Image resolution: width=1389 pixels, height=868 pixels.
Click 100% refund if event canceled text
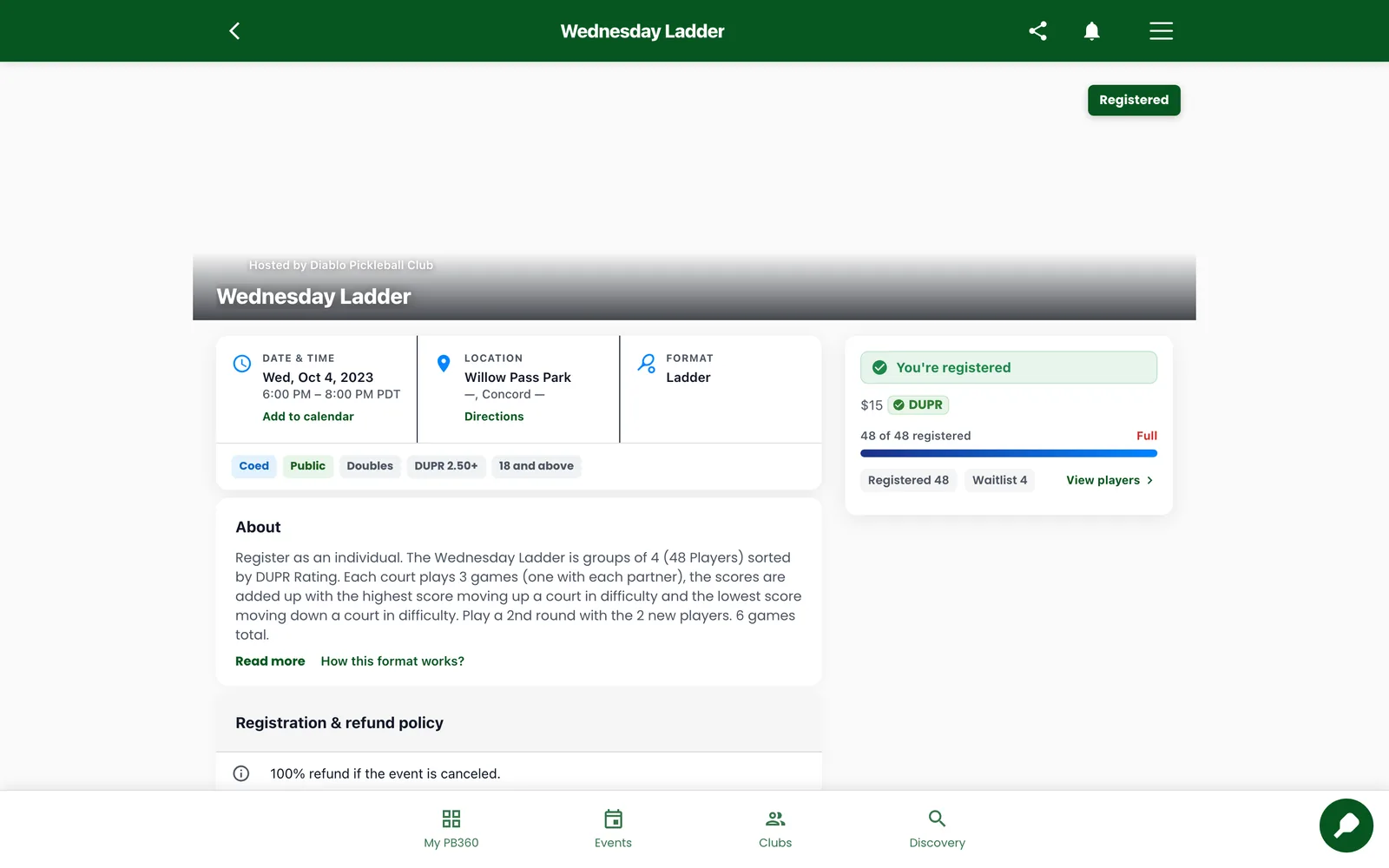(x=385, y=773)
